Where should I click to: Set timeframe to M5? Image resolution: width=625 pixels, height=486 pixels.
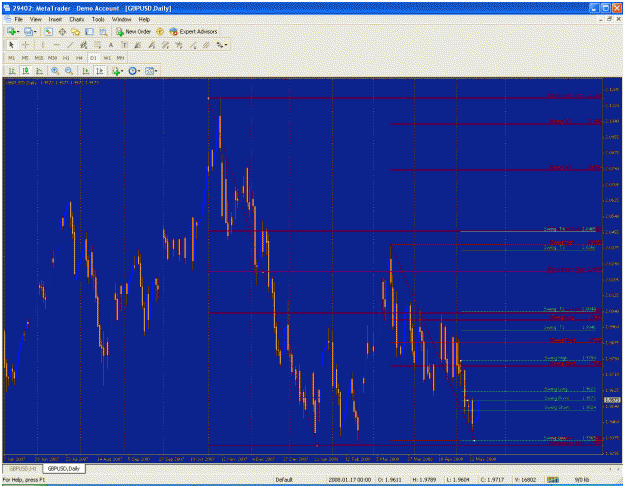pos(25,58)
